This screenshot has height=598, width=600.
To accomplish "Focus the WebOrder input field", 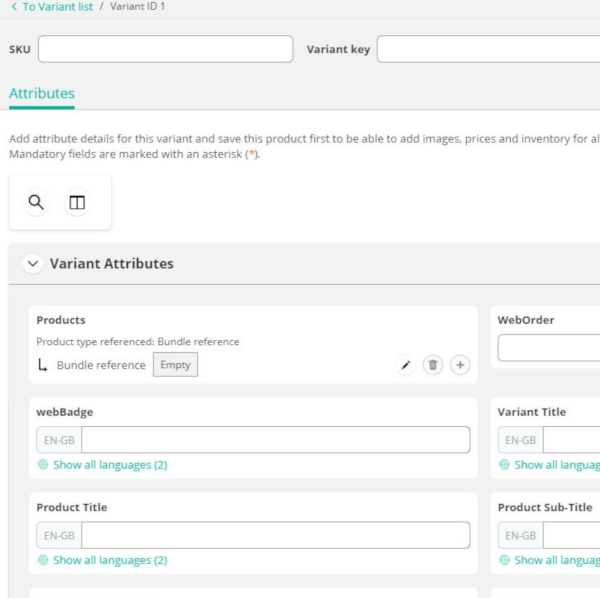I will (x=549, y=348).
